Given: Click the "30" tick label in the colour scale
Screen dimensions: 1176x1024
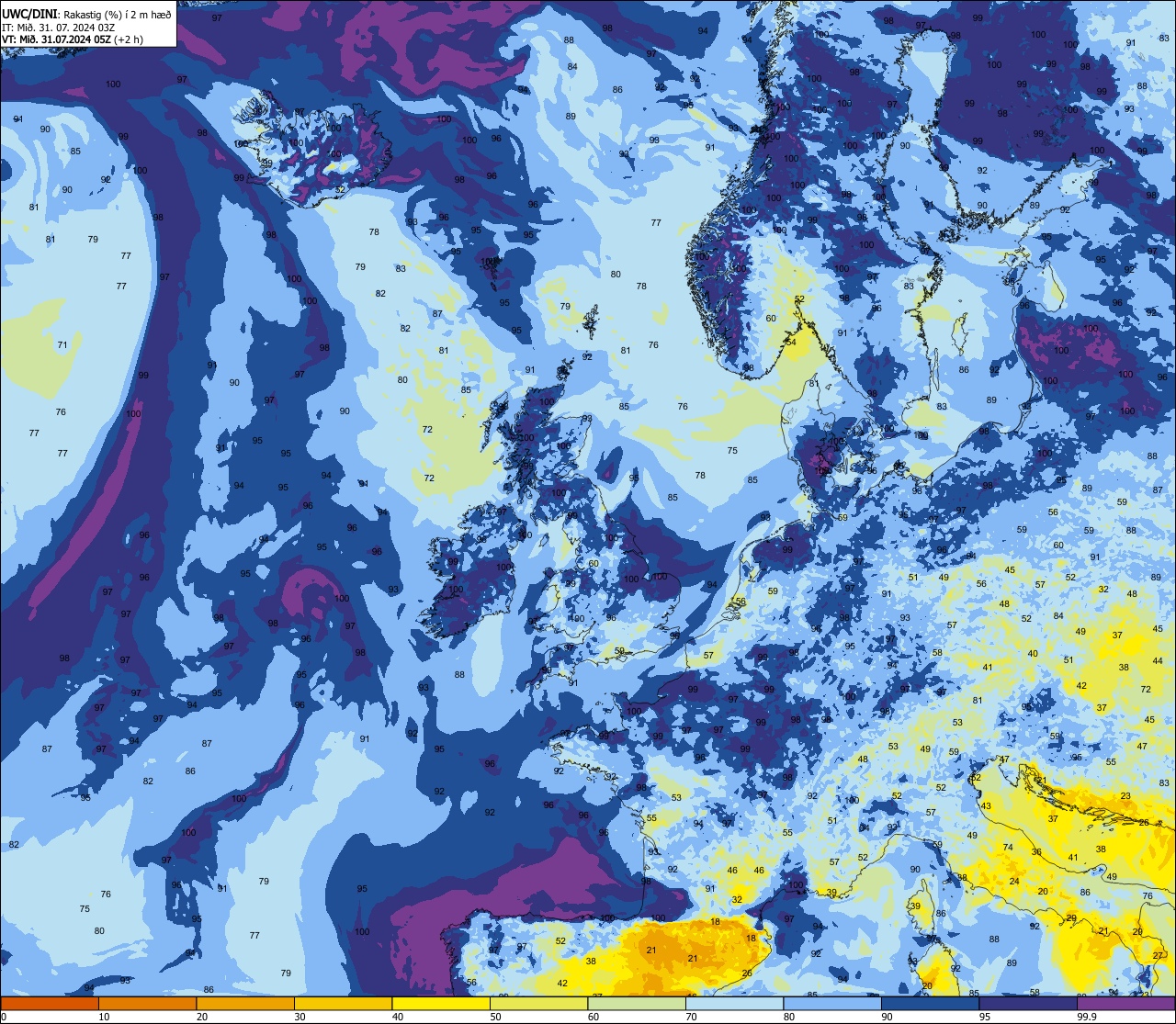Looking at the screenshot, I should pos(300,1017).
